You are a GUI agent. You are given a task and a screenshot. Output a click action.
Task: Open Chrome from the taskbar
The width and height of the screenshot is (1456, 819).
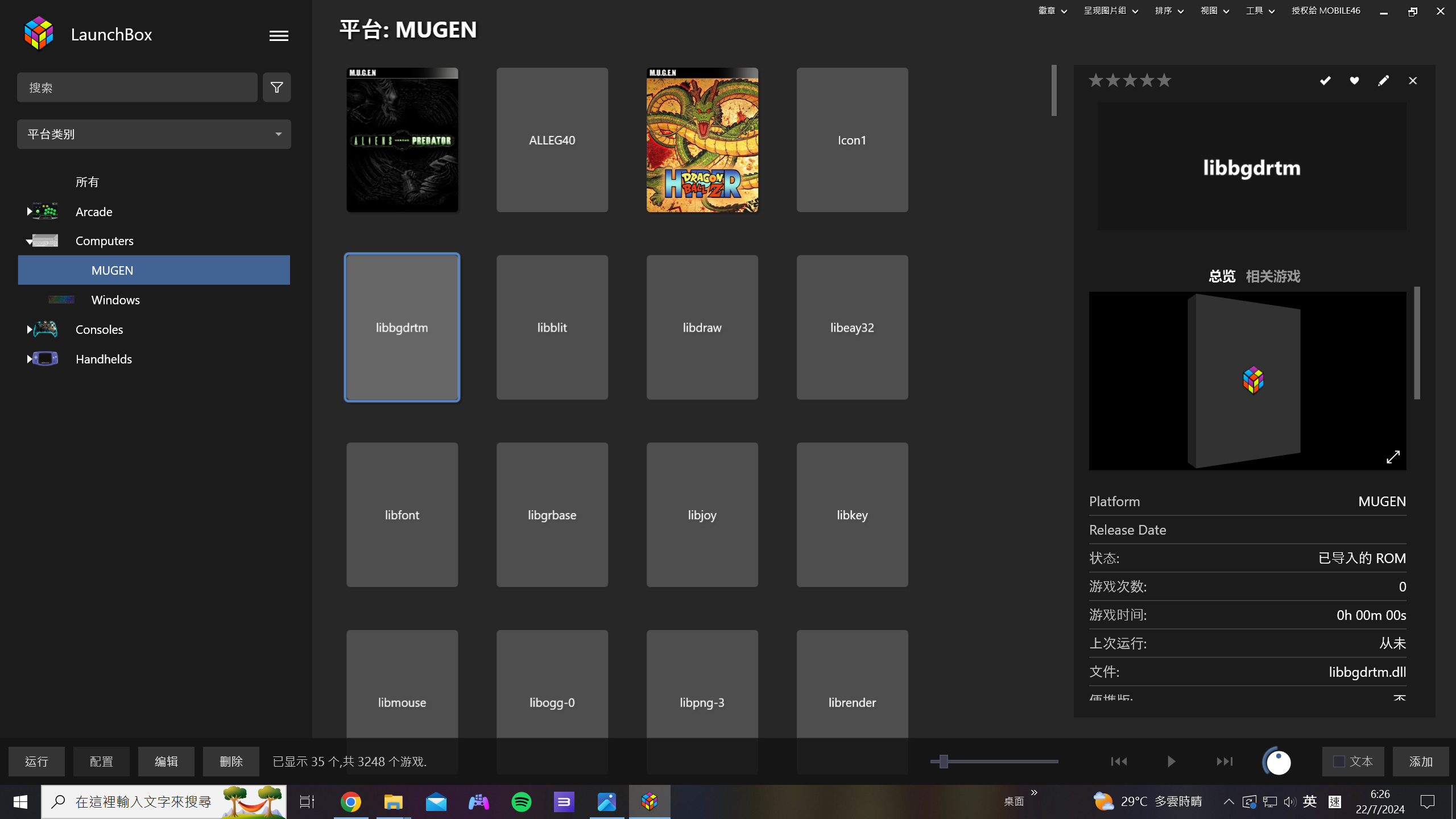(x=351, y=802)
